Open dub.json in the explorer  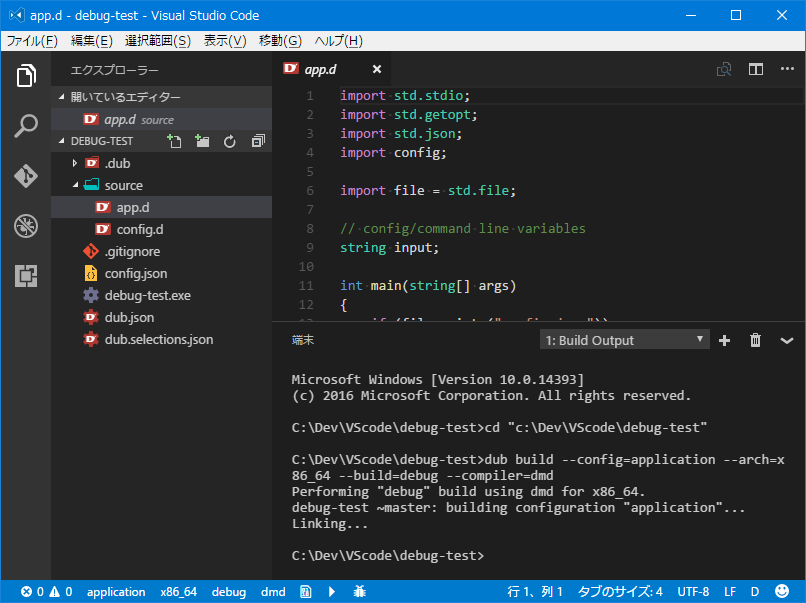pos(162,318)
